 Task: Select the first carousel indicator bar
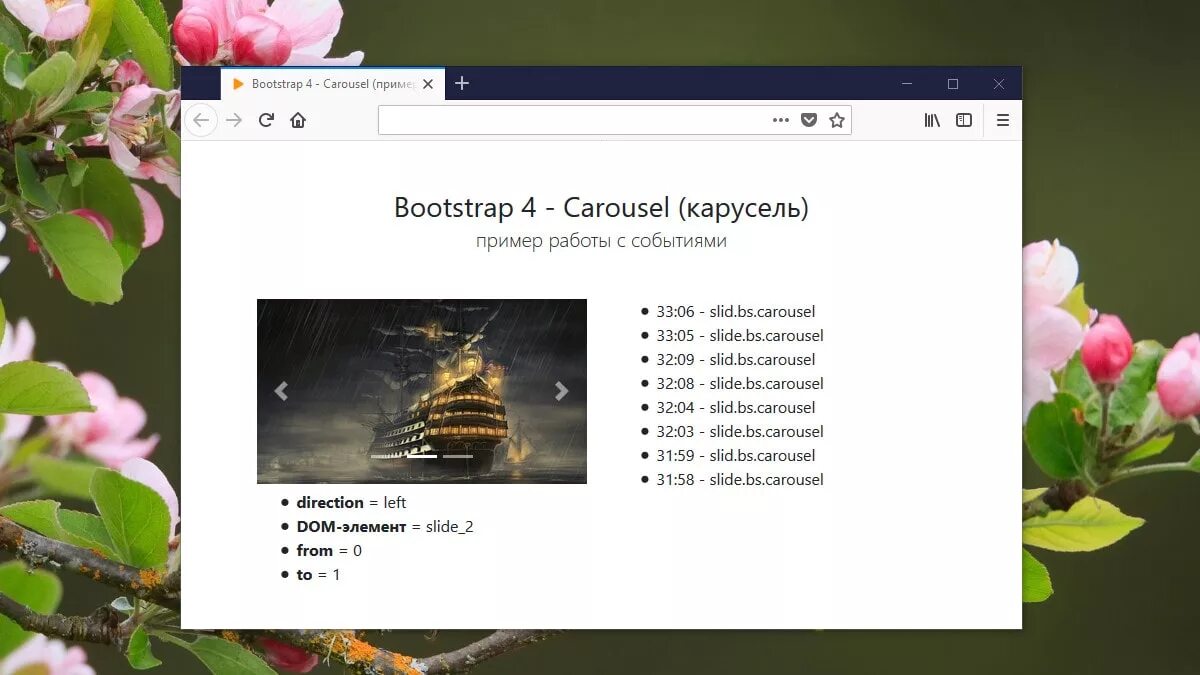[x=386, y=456]
